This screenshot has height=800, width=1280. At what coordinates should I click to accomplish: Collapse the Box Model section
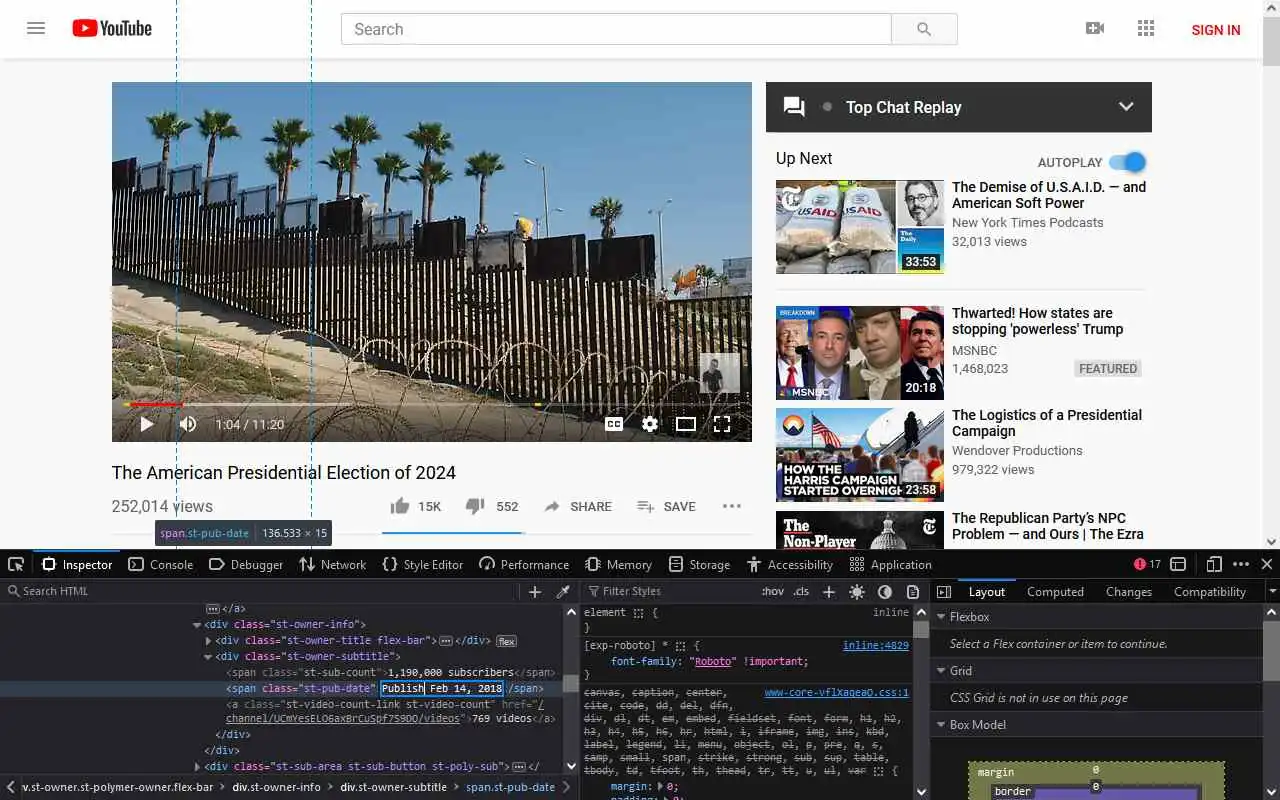(x=941, y=725)
